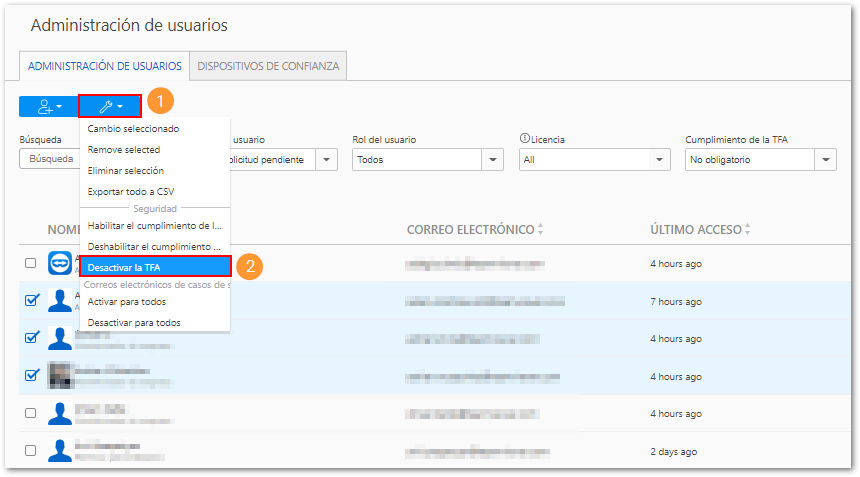Uncheck the checkbox in the 7 hours ago row
The width and height of the screenshot is (860, 477).
[32, 300]
